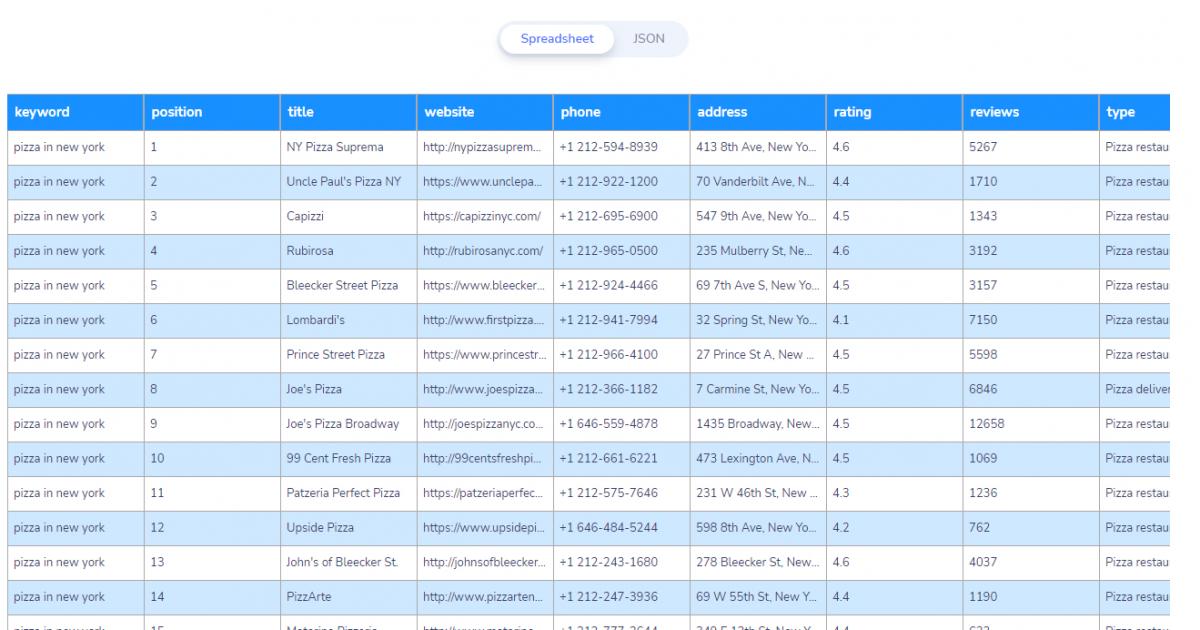Switch to the Spreadsheet view tab
The width and height of the screenshot is (1200, 630).
click(557, 39)
